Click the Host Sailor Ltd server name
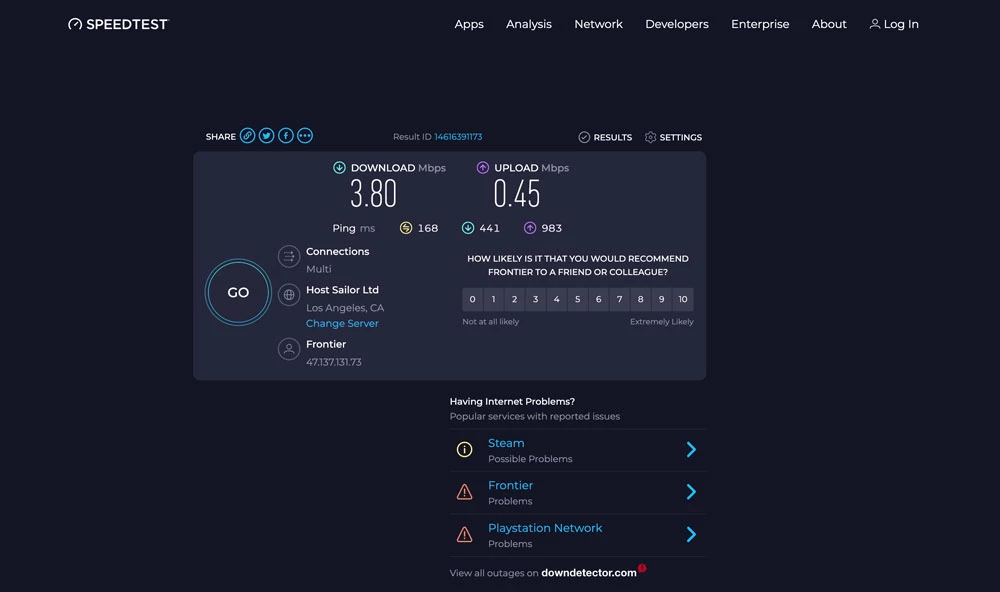 pyautogui.click(x=342, y=290)
